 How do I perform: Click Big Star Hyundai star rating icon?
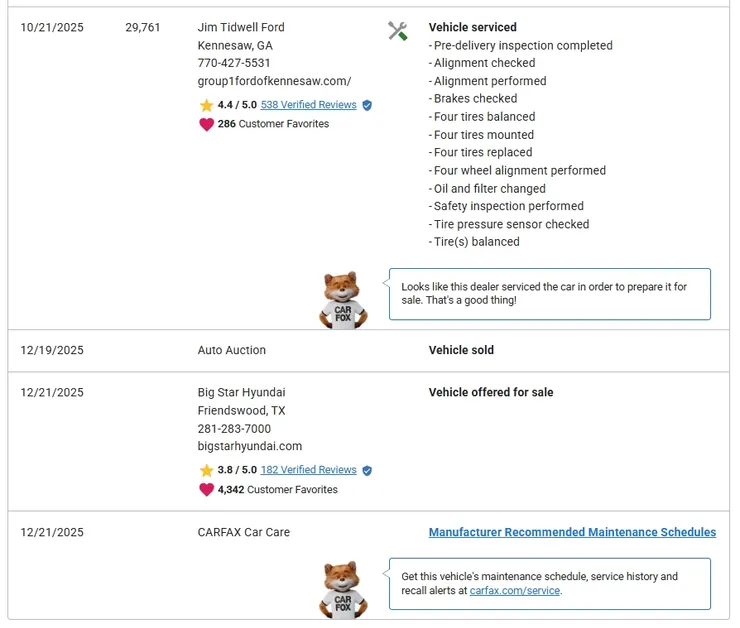[206, 470]
